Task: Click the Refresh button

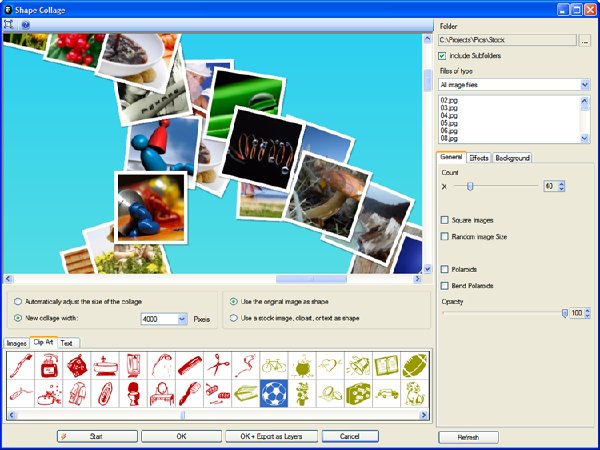Action: pos(468,437)
